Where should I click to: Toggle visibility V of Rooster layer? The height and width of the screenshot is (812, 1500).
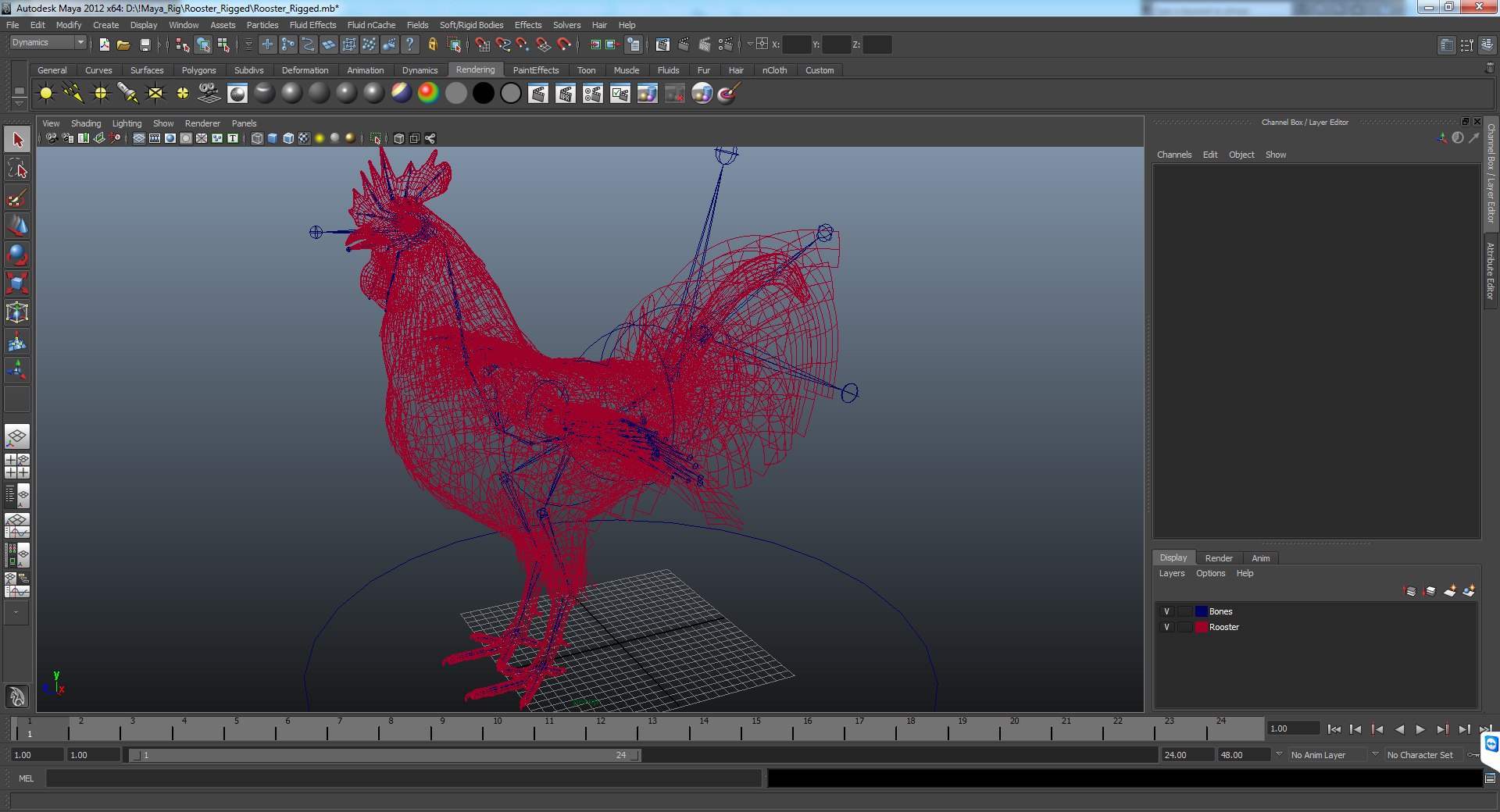[1166, 627]
